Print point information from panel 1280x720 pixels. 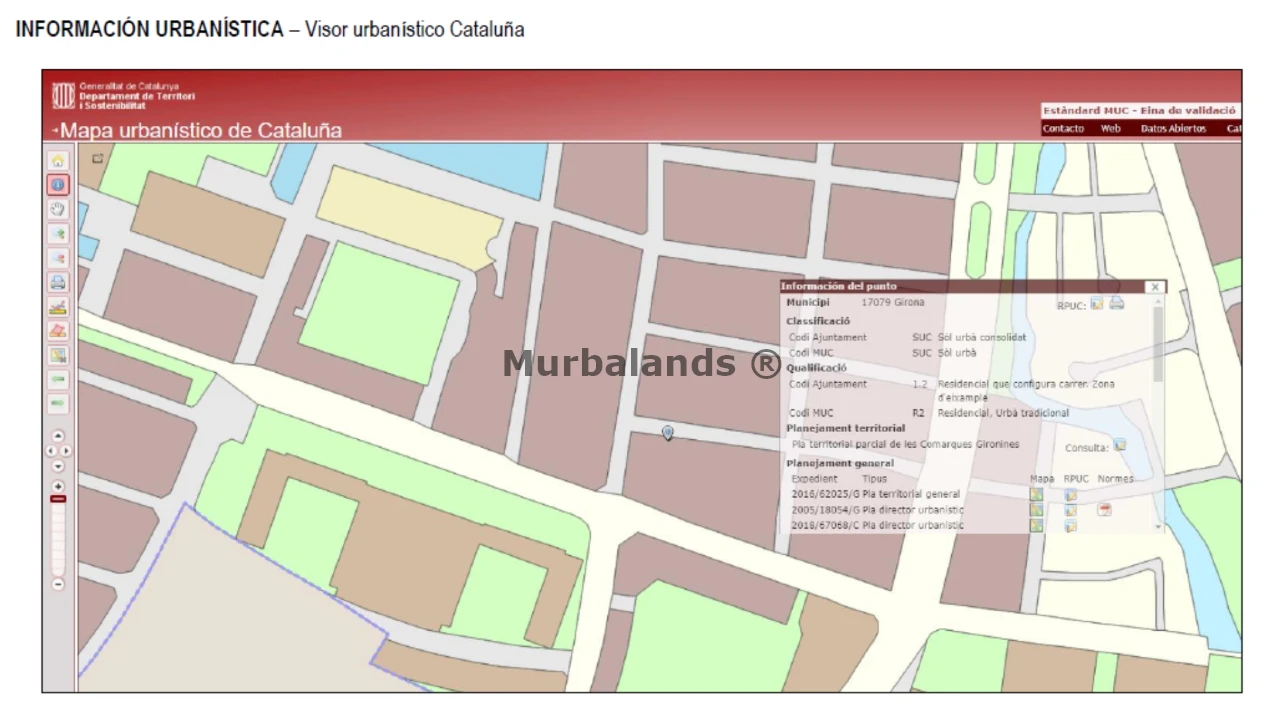(1117, 304)
